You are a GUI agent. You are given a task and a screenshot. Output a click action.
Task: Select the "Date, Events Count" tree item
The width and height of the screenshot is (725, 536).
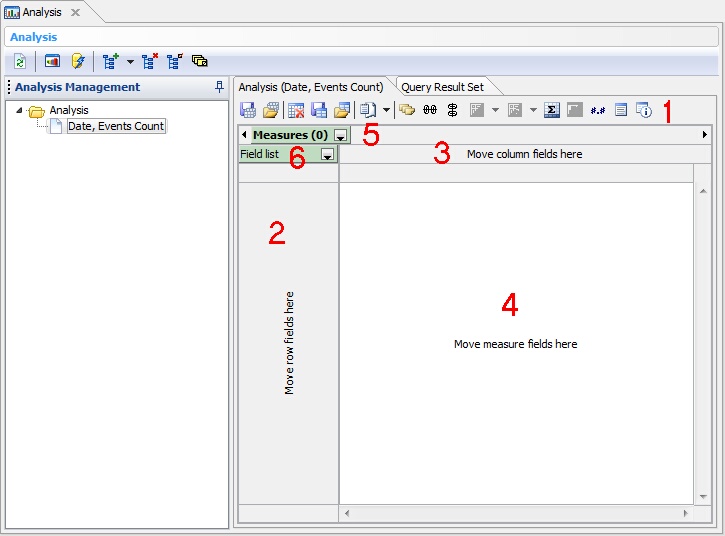tap(116, 126)
